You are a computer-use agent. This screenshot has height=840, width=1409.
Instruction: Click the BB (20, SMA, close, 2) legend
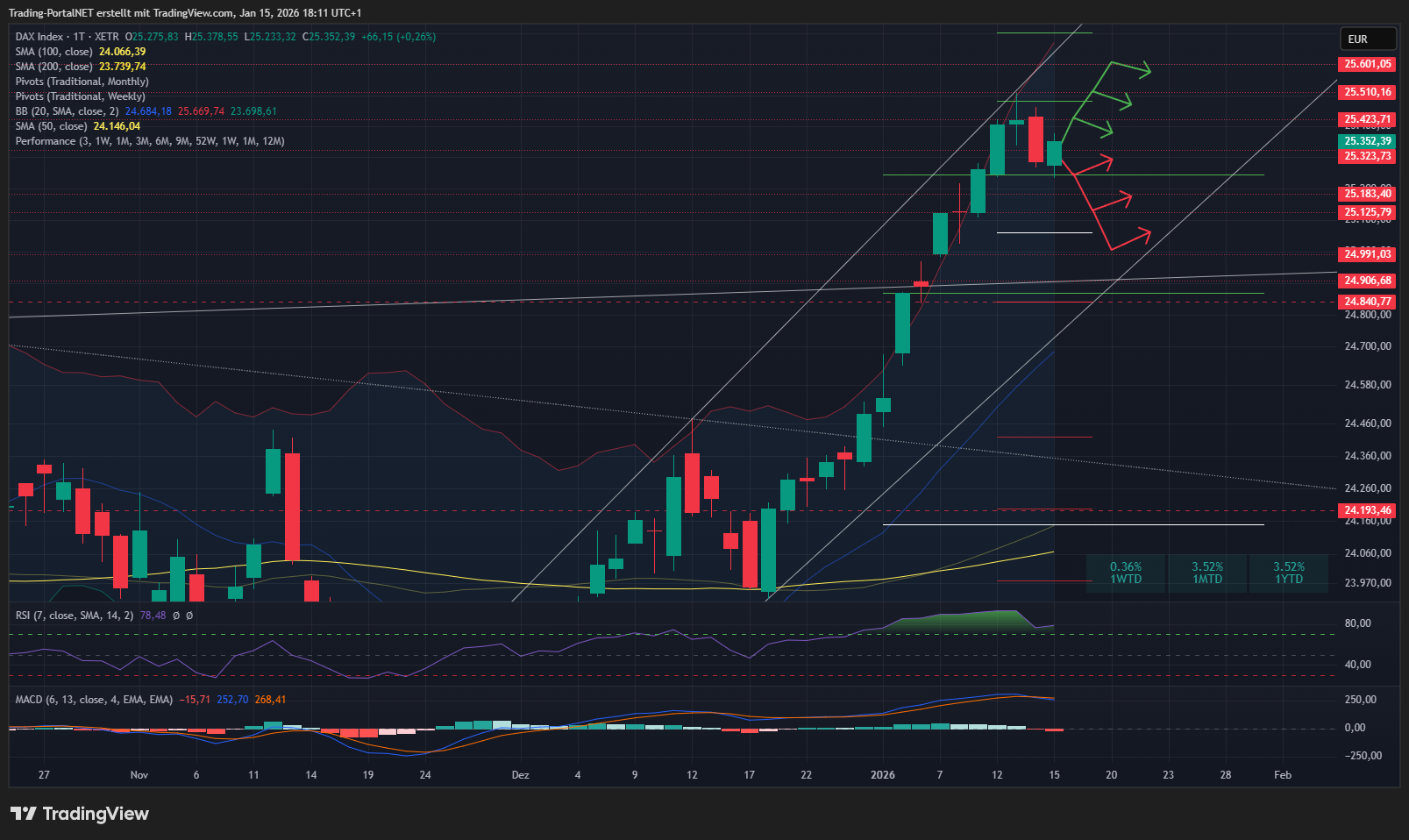coord(67,111)
